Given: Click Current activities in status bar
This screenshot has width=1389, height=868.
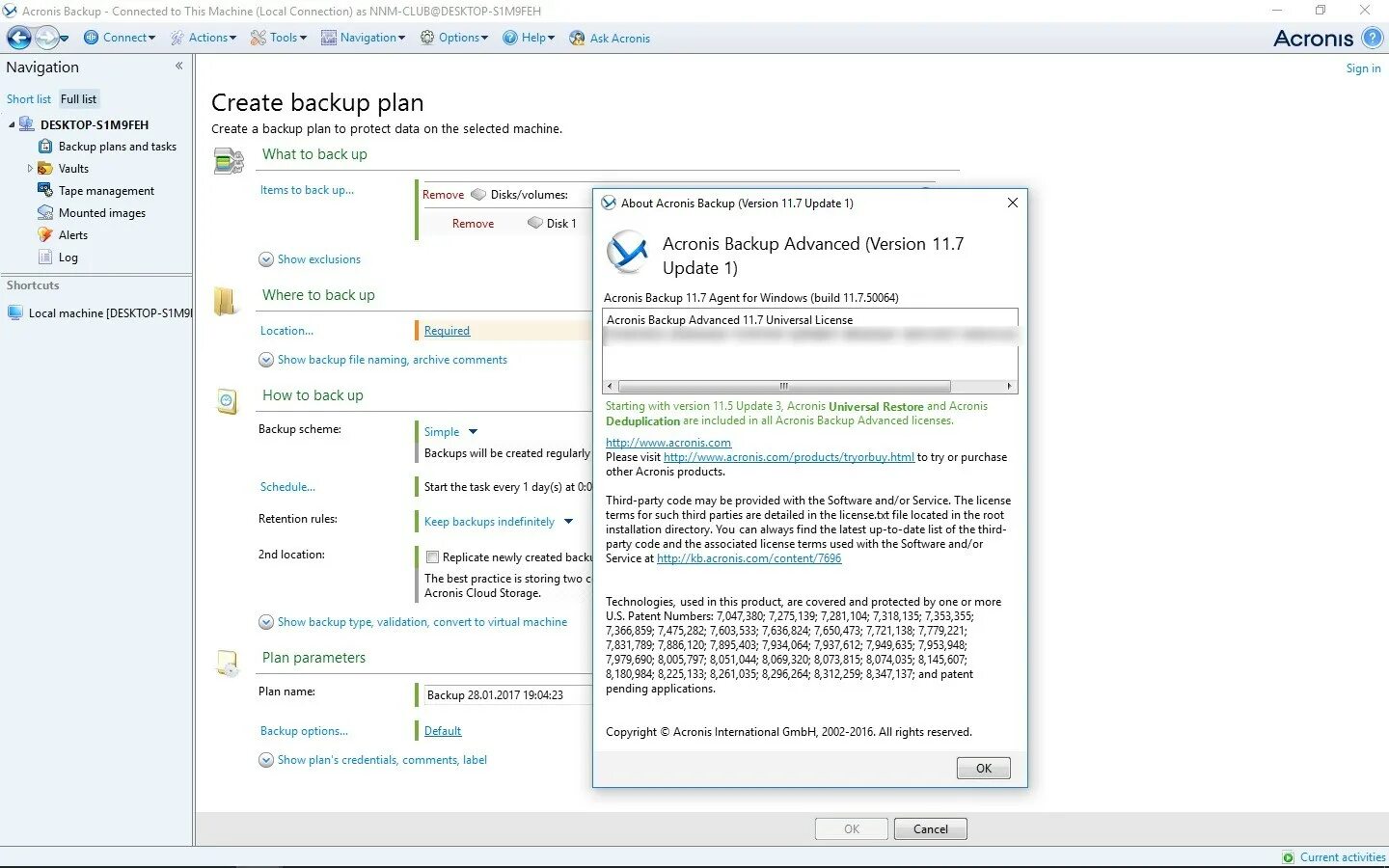Looking at the screenshot, I should coord(1343,857).
